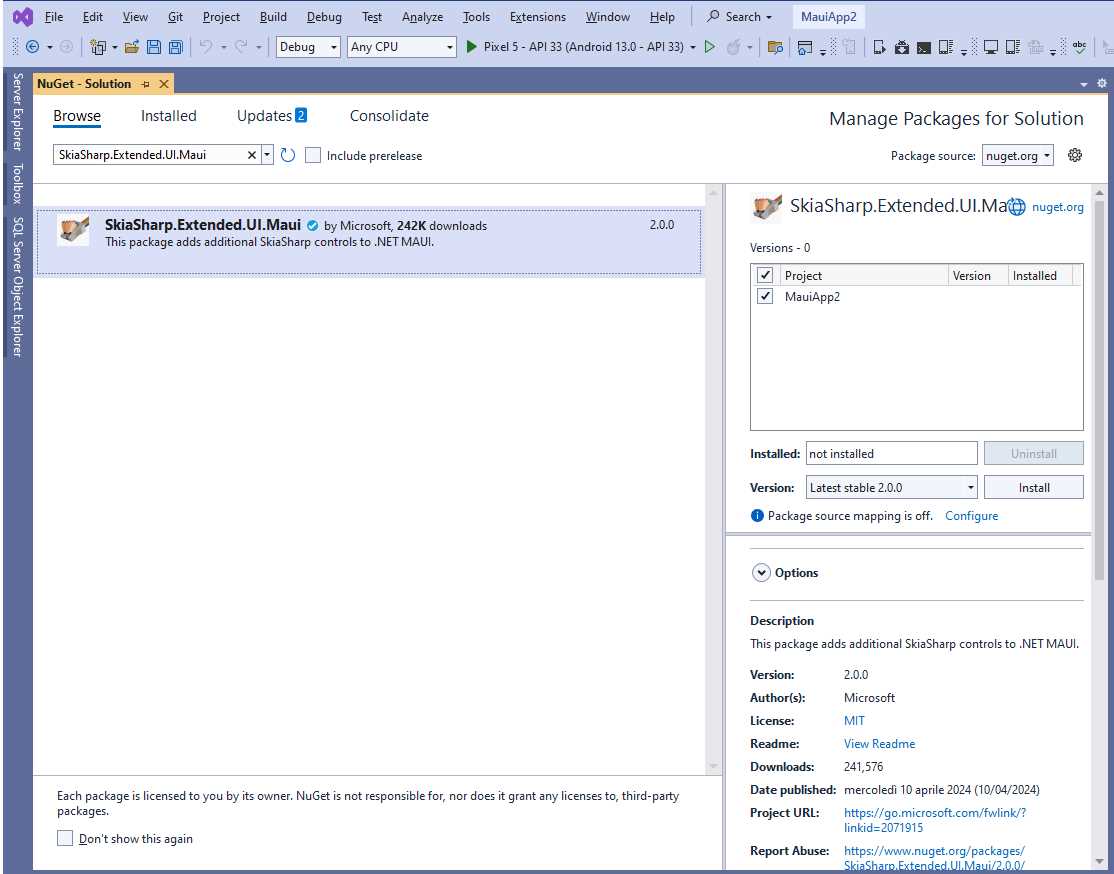Open the Package source nuget.org dropdown

[x=1017, y=156]
